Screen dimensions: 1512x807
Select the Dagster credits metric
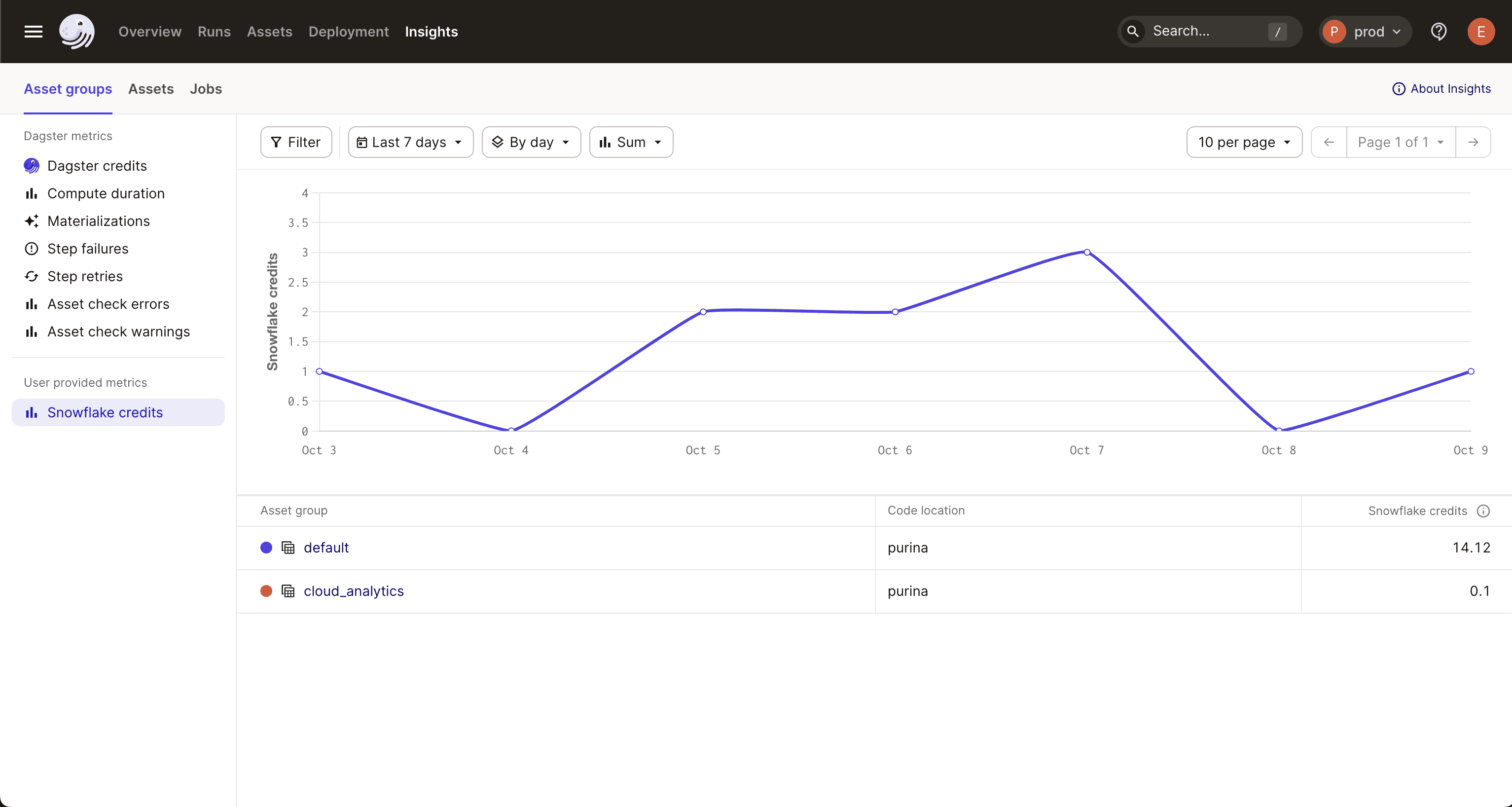click(x=97, y=166)
